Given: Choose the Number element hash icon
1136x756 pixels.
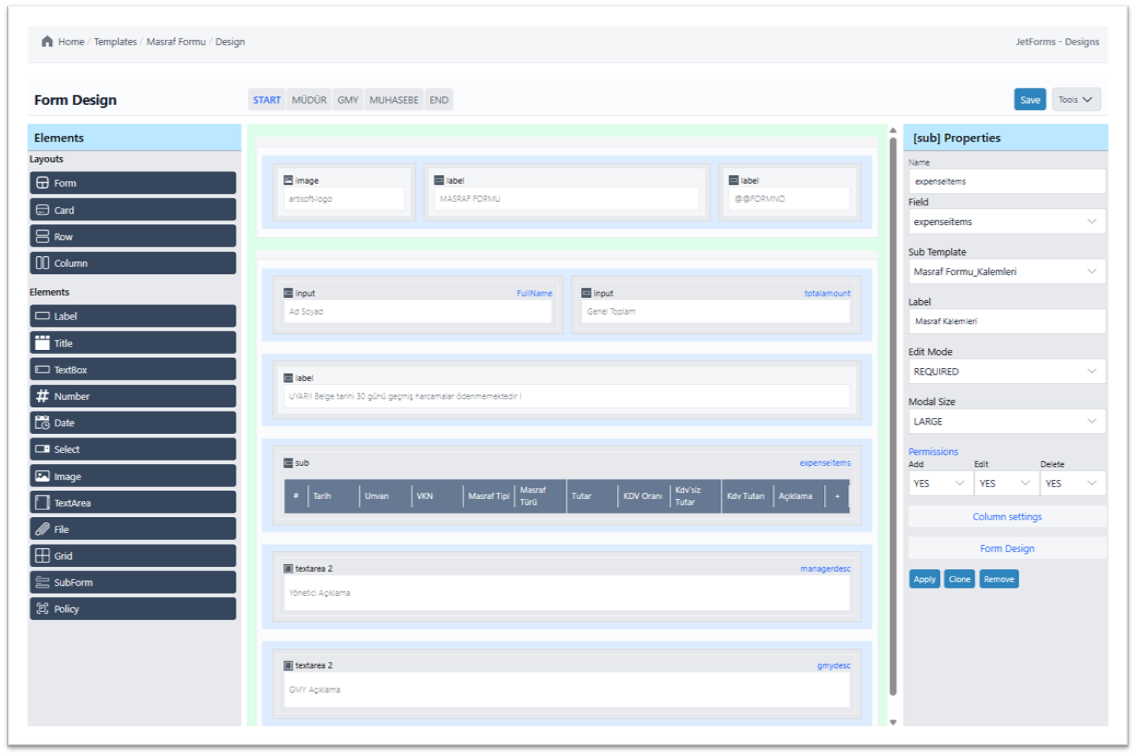Looking at the screenshot, I should coord(42,396).
